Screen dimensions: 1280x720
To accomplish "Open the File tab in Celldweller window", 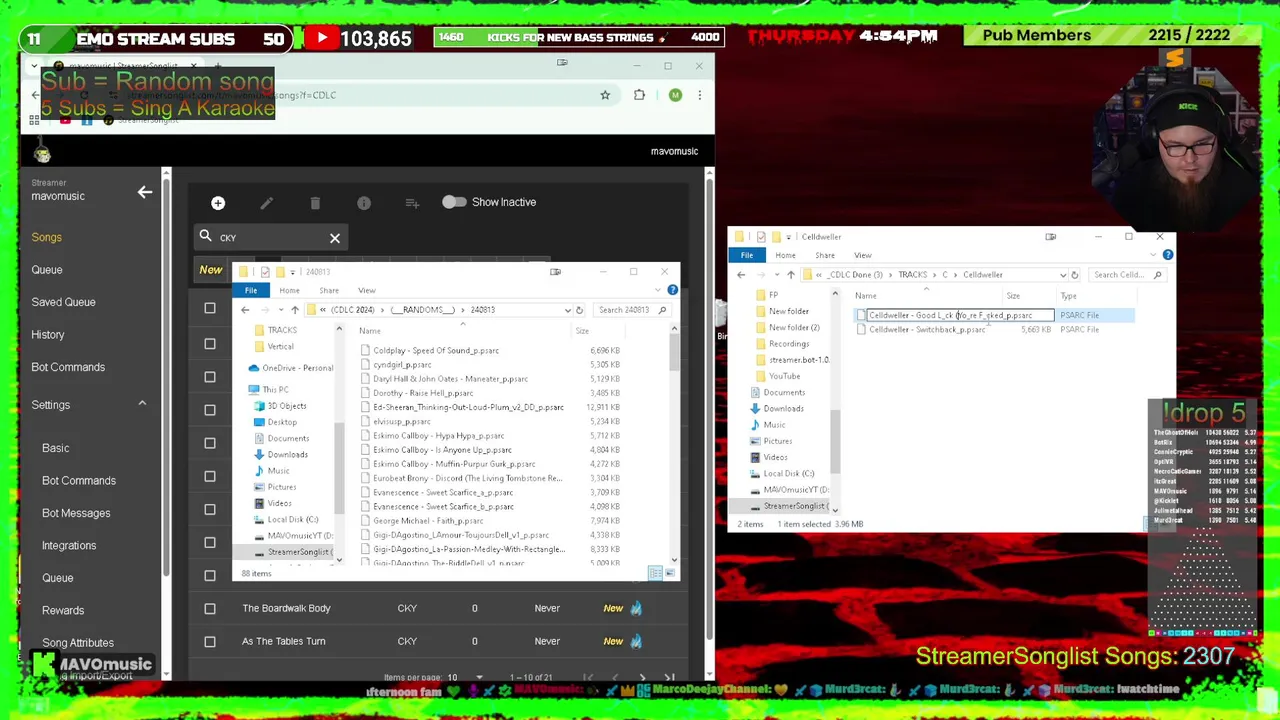I will click(x=747, y=256).
